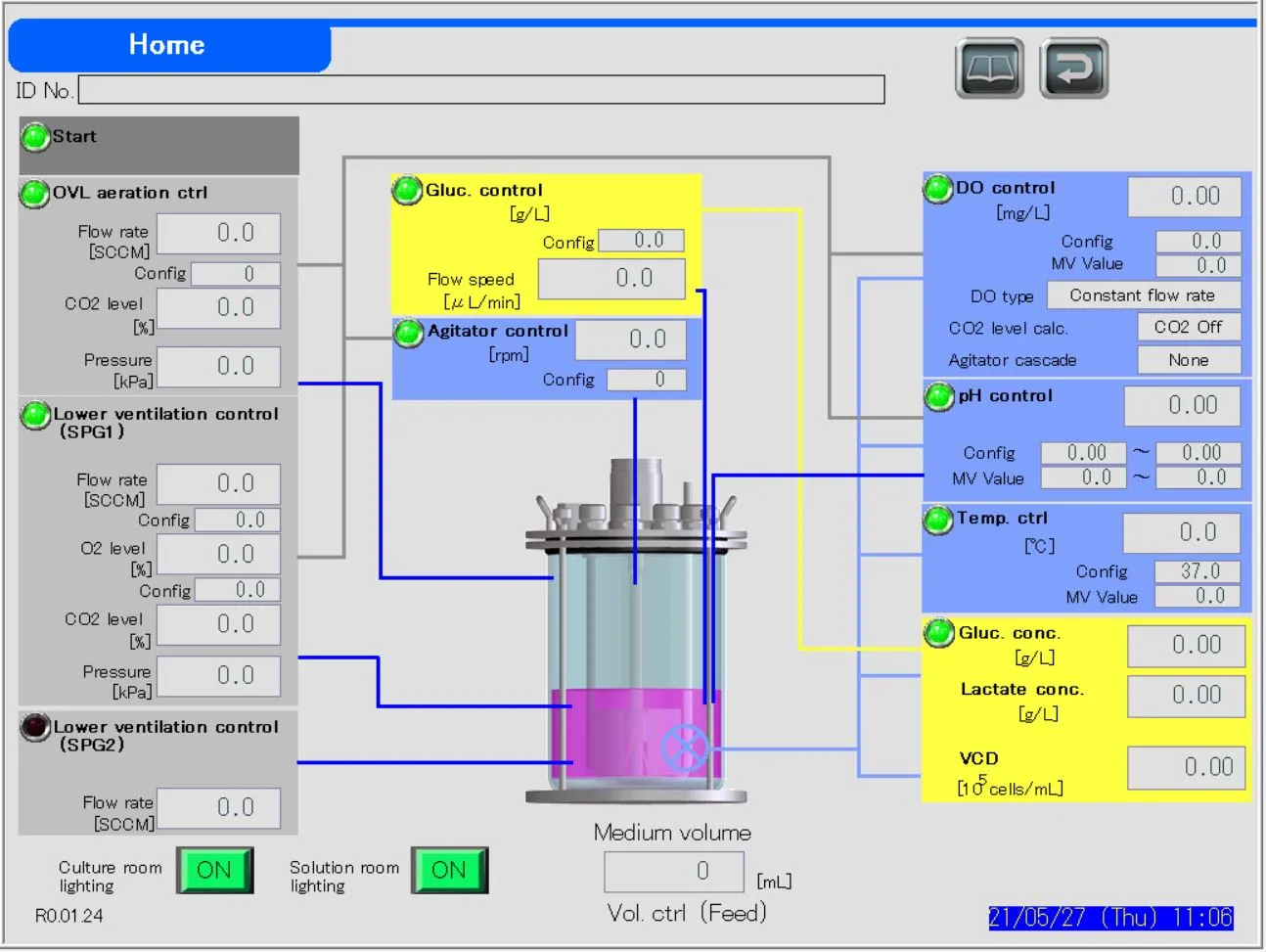Click the OVL aeration CO2 level field
The width and height of the screenshot is (1266, 952).
(x=219, y=308)
